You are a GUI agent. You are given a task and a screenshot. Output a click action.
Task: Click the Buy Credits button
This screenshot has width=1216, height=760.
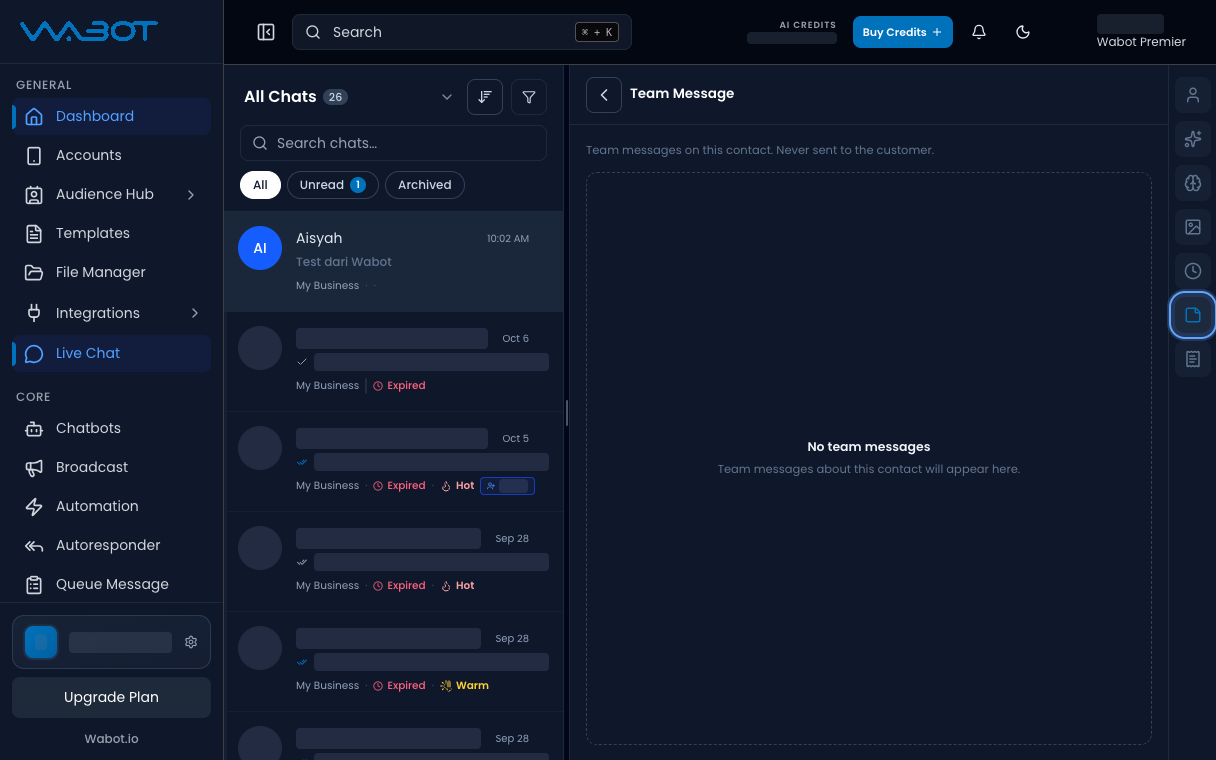[x=902, y=32]
